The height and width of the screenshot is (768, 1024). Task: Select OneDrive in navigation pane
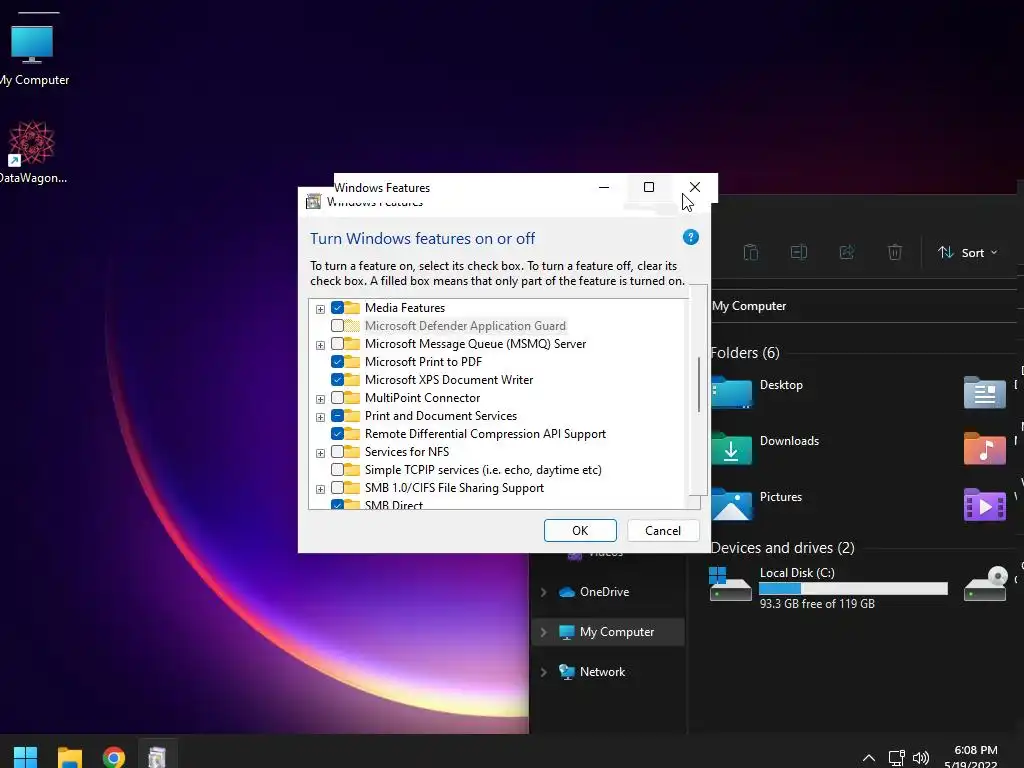click(x=604, y=592)
